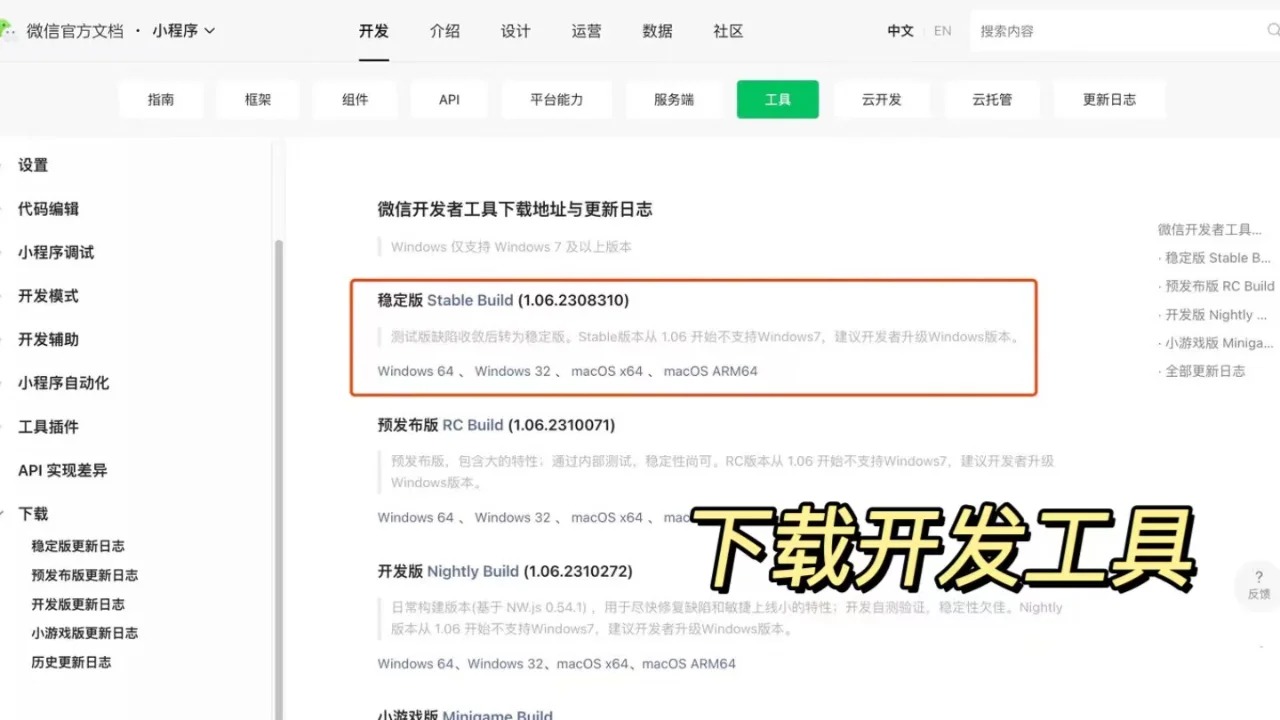This screenshot has height=720, width=1280.
Task: Open 设置 in the sidebar
Action: tap(33, 165)
